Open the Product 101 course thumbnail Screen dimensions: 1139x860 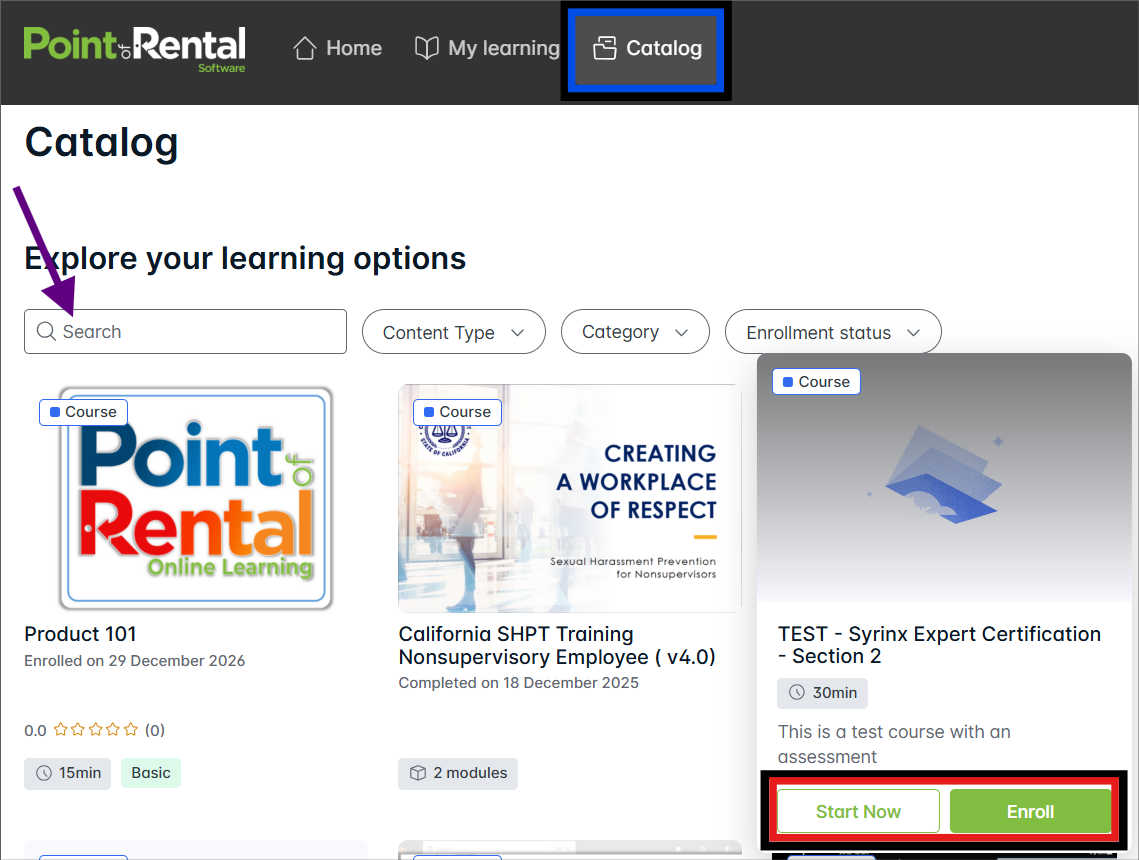coord(195,498)
